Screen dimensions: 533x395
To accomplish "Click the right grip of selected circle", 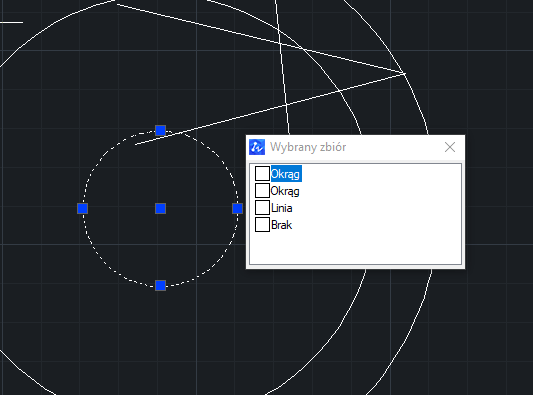I will (x=238, y=208).
